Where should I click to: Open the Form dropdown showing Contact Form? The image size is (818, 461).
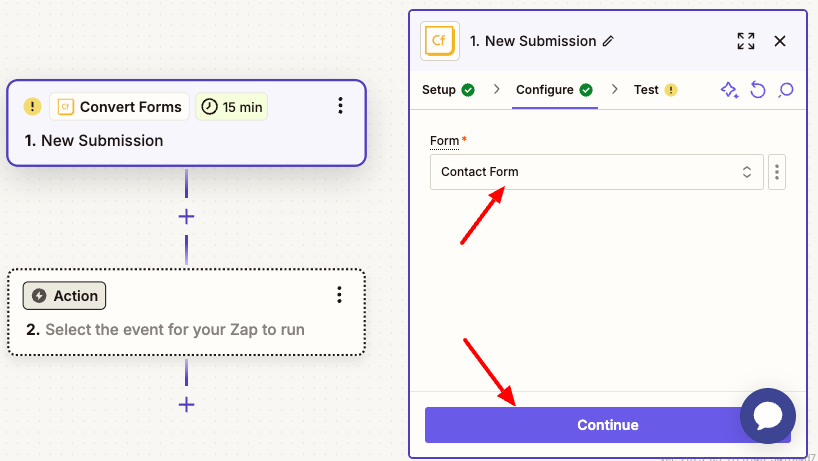click(596, 172)
